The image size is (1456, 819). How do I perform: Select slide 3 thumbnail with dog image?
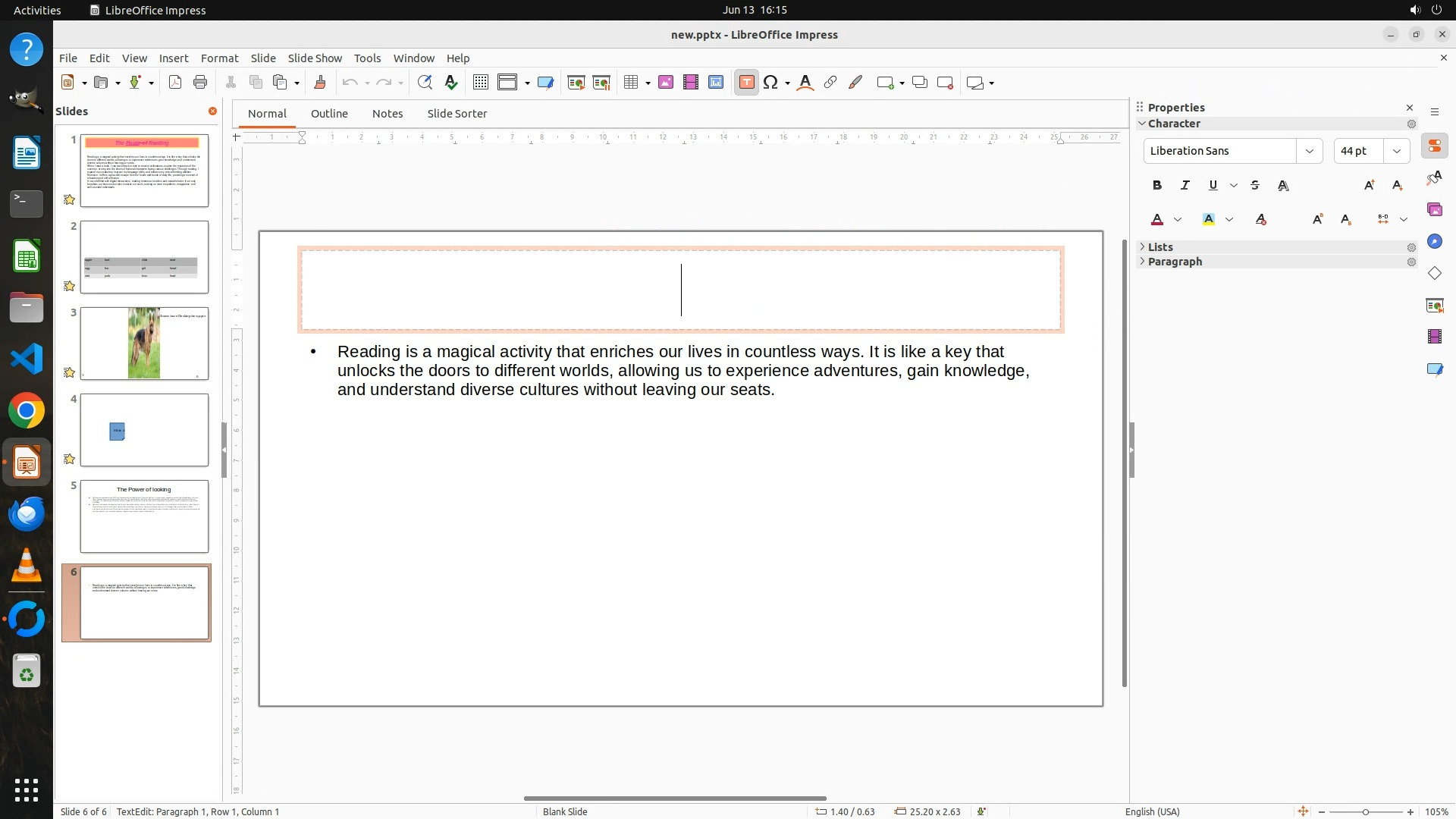click(x=144, y=344)
